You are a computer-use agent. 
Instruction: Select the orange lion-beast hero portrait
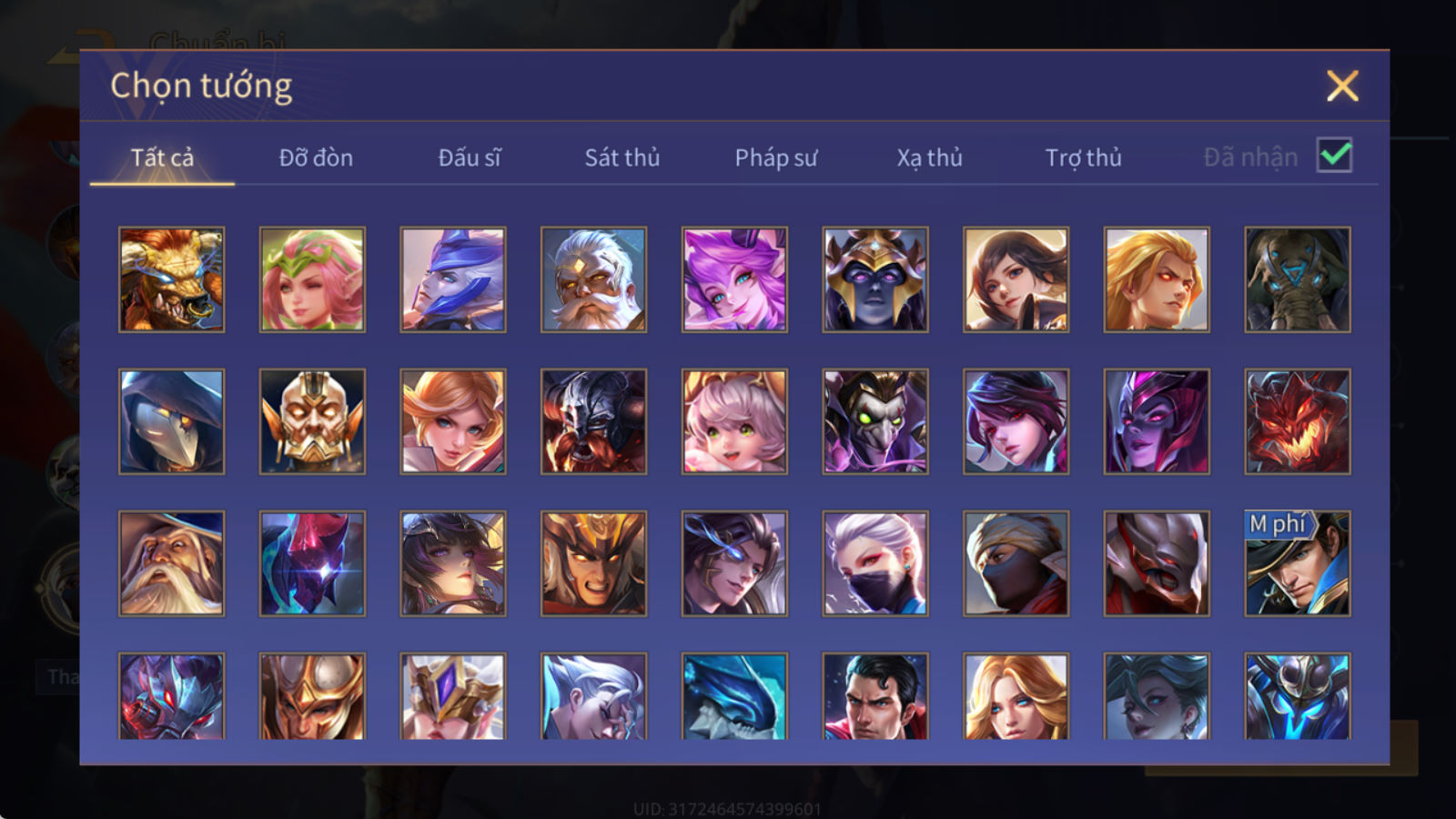click(x=171, y=279)
